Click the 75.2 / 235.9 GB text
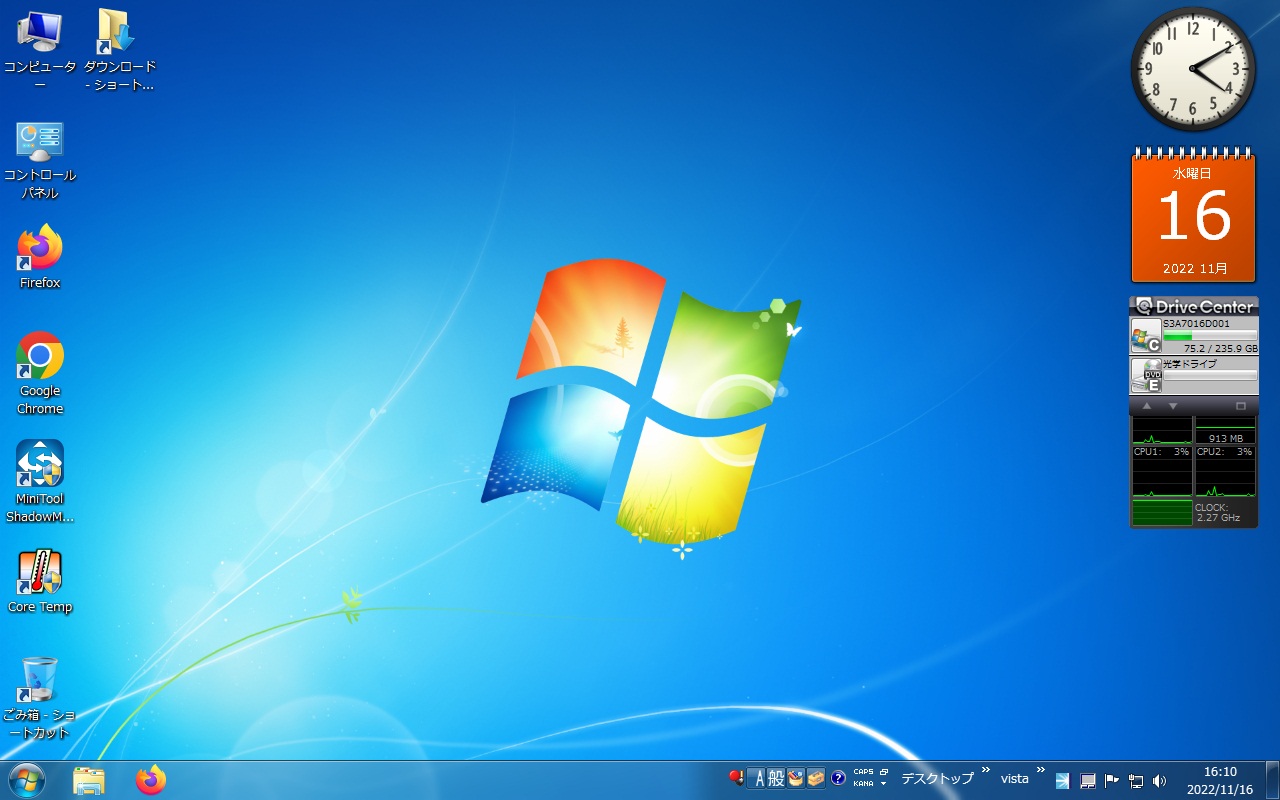This screenshot has height=800, width=1280. 1220,349
